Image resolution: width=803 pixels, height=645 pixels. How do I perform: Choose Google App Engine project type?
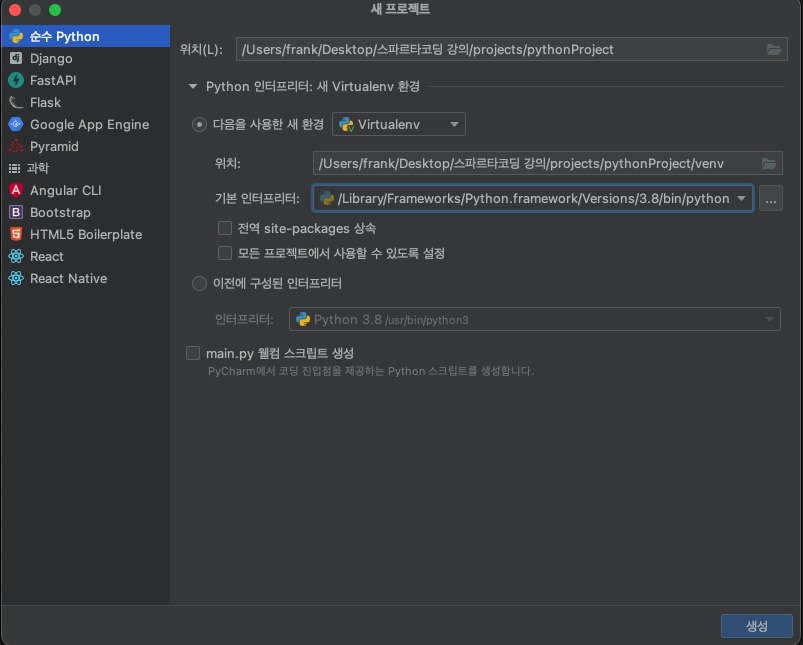pos(90,124)
